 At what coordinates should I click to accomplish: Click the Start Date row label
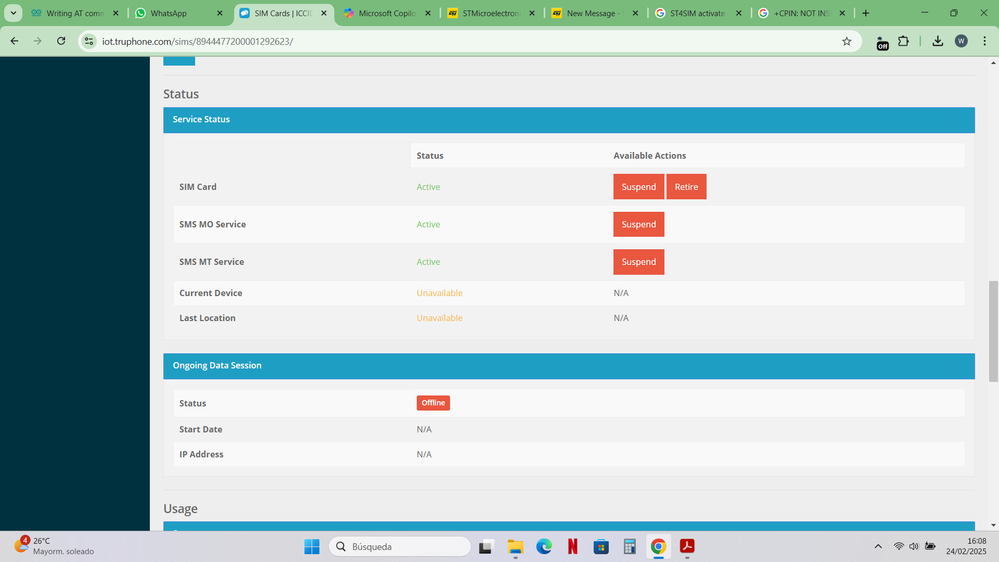point(201,429)
